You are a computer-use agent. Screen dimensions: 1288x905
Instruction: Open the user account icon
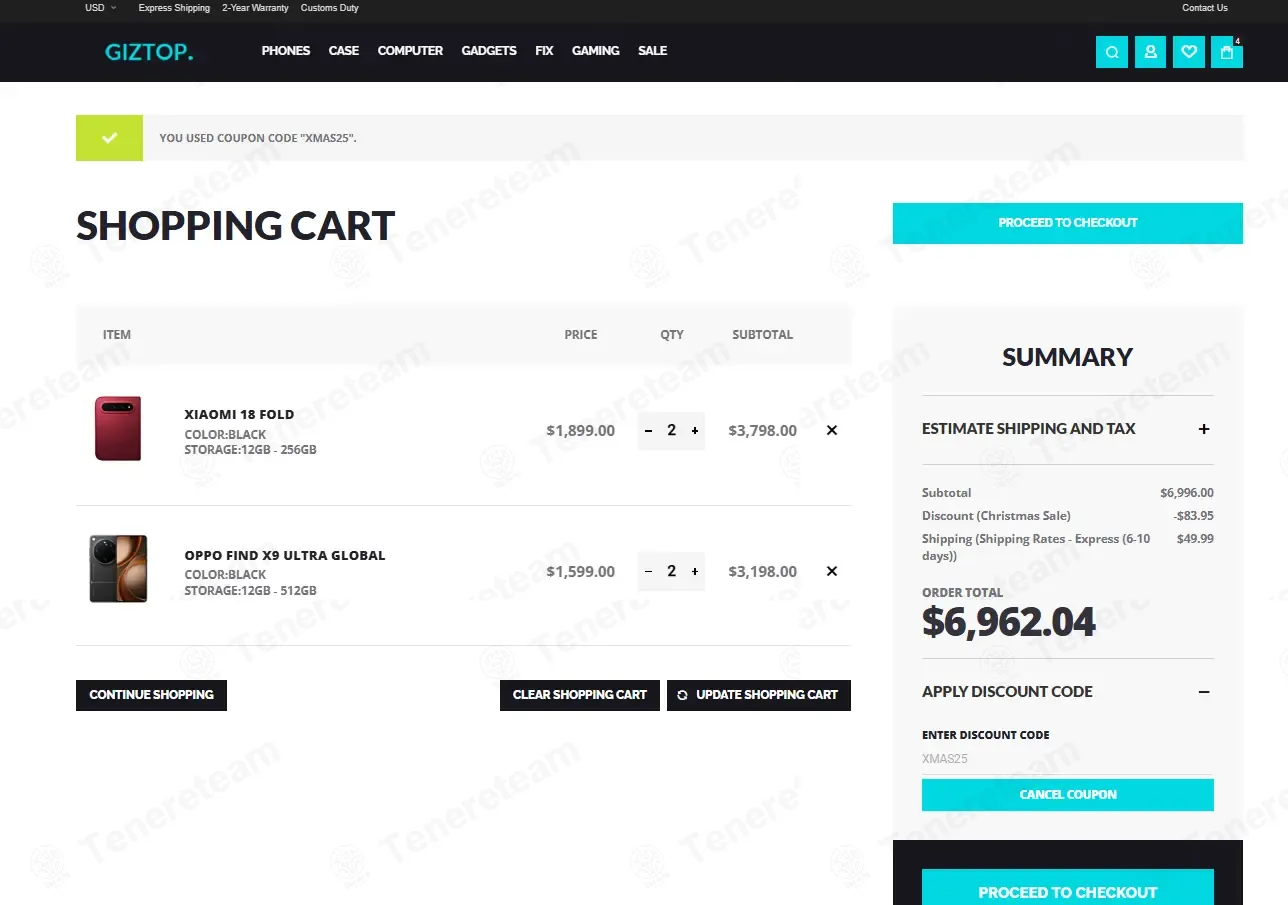1150,52
